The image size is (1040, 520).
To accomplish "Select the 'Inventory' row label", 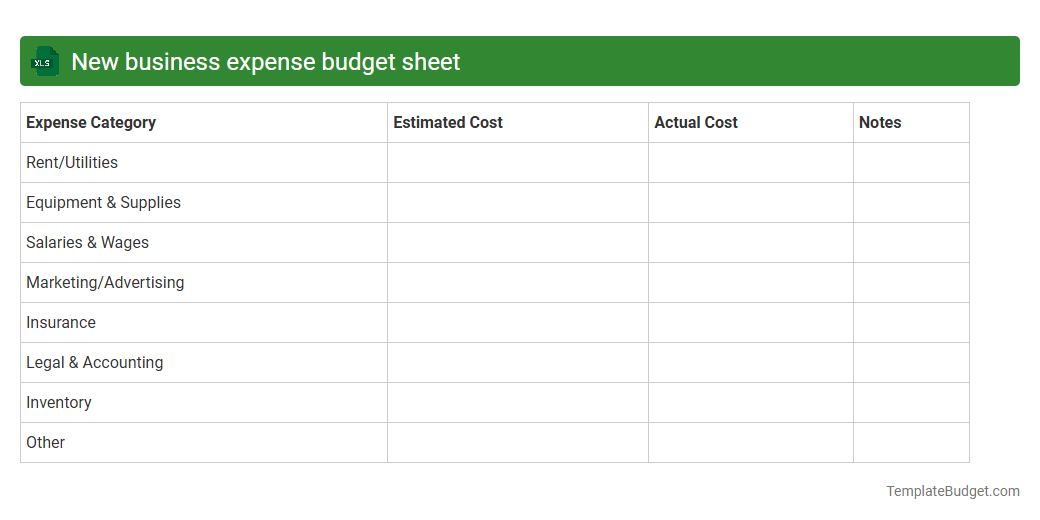I will click(x=59, y=402).
